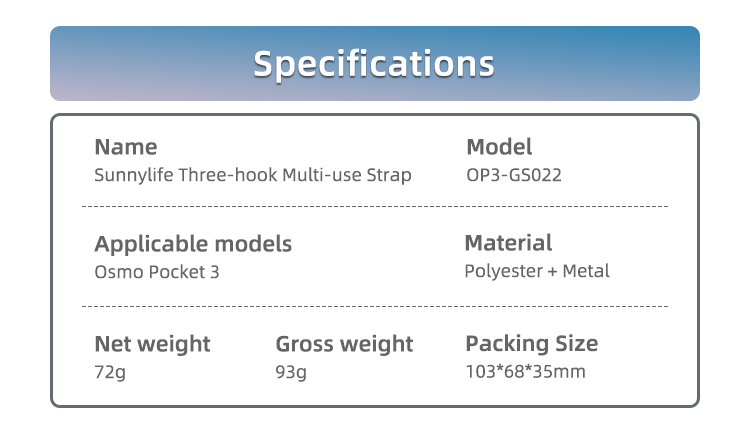Click the 93g gross weight value
The image size is (750, 425).
pos(291,372)
